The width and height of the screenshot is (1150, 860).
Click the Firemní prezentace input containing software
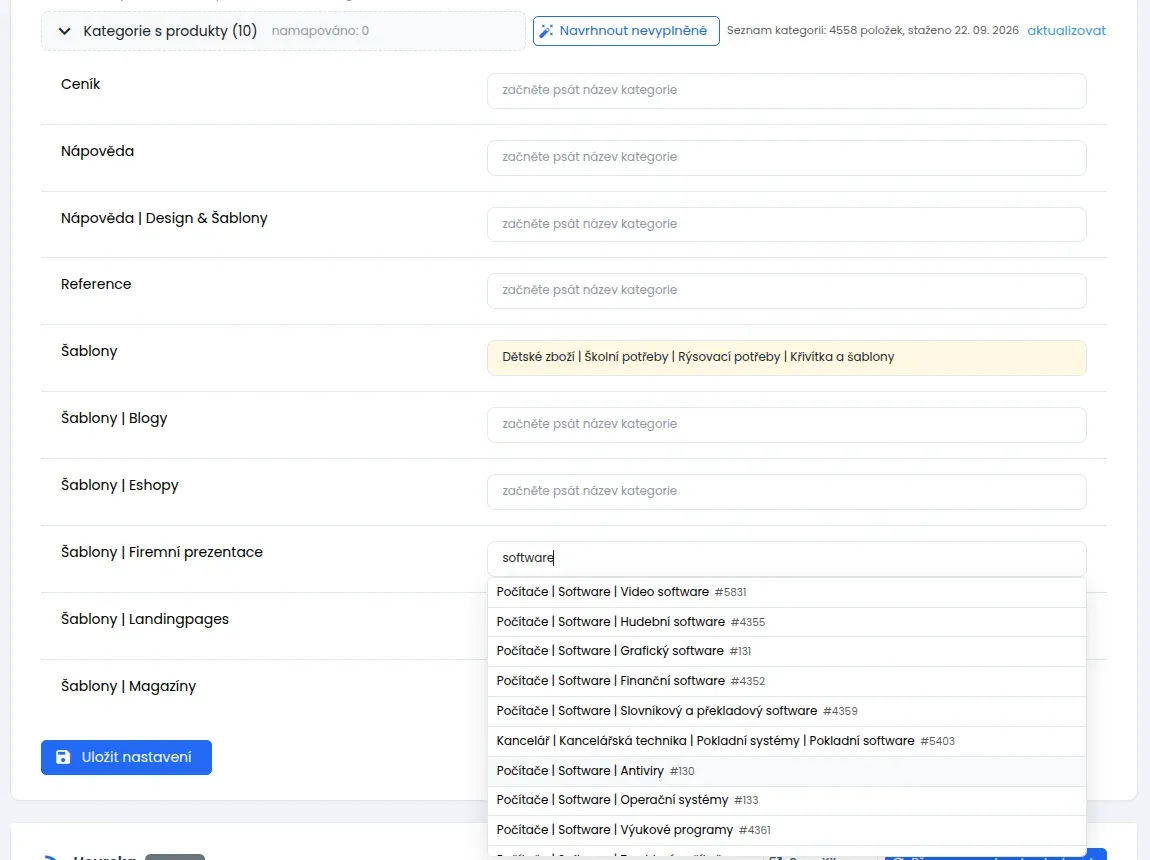click(x=786, y=558)
